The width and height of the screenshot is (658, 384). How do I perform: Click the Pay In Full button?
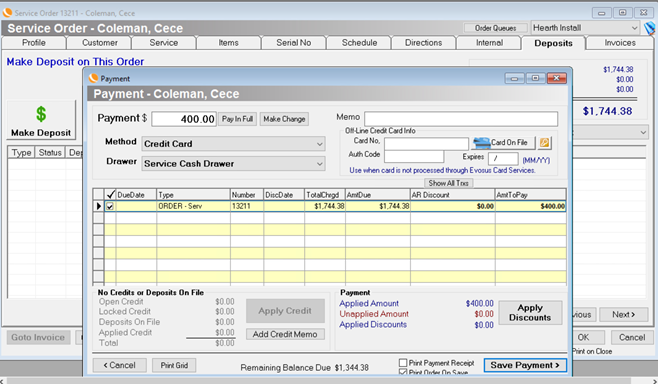pos(237,119)
